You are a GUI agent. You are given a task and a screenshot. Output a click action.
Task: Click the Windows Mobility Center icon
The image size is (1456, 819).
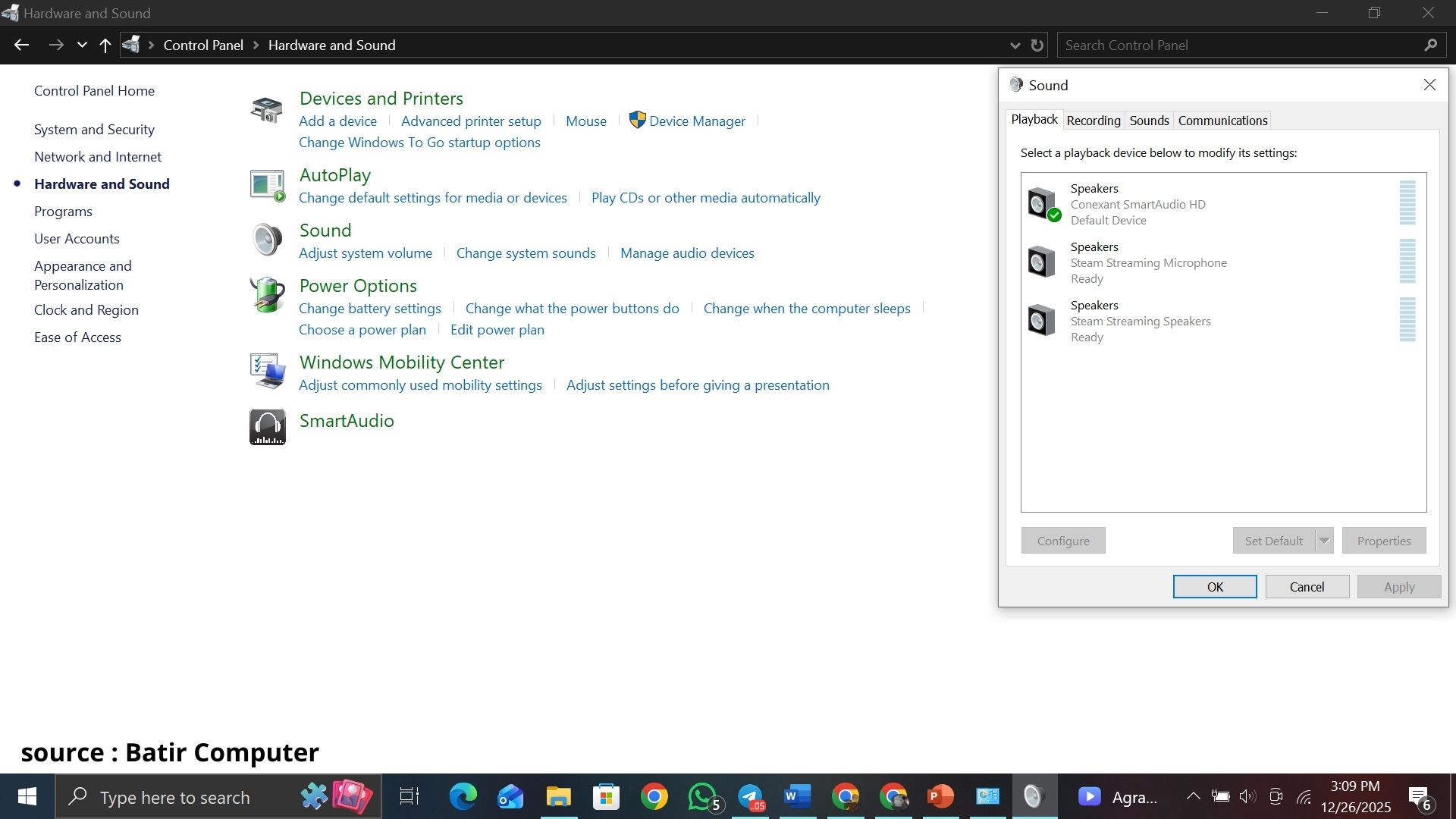(267, 371)
